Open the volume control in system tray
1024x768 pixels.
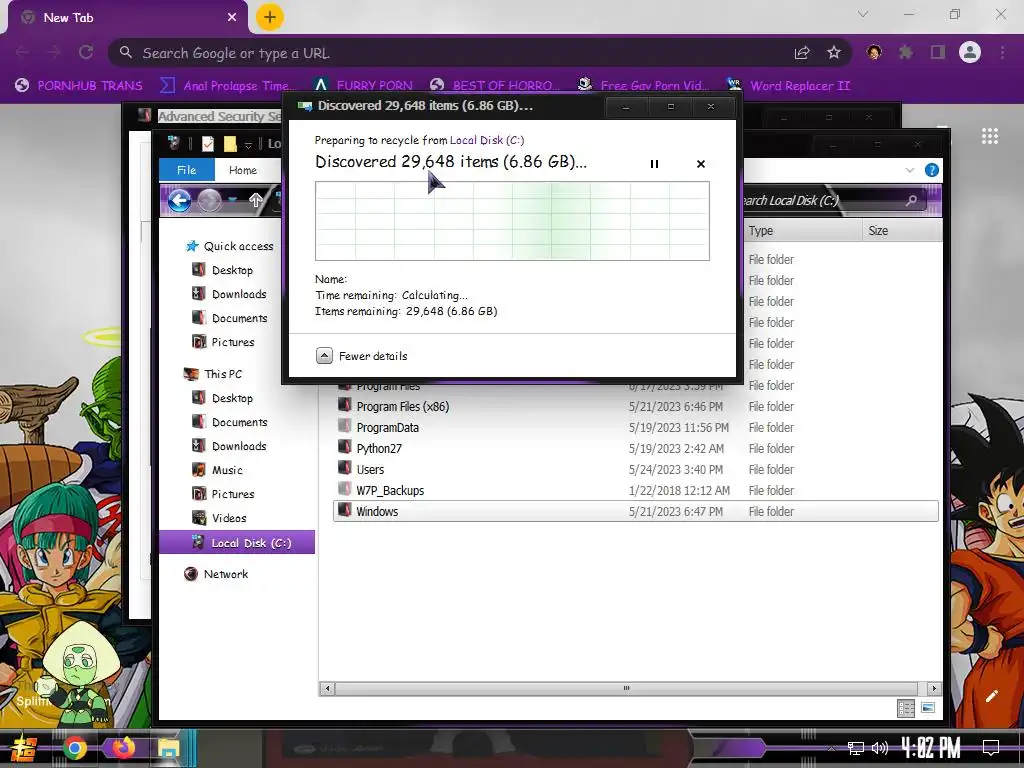pos(880,748)
